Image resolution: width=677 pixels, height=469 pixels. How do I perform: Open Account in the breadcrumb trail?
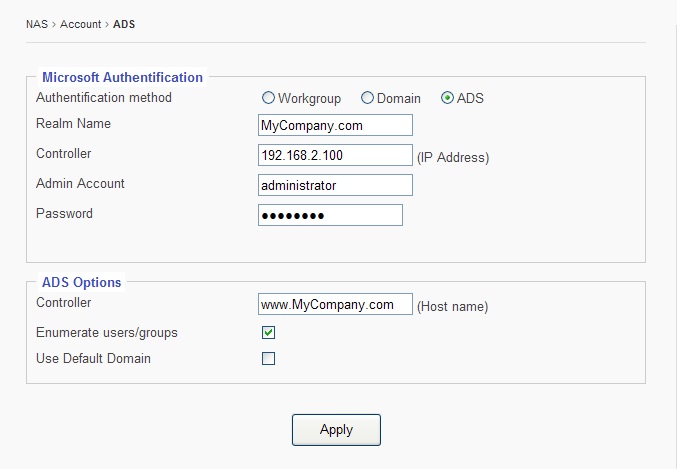coord(80,24)
